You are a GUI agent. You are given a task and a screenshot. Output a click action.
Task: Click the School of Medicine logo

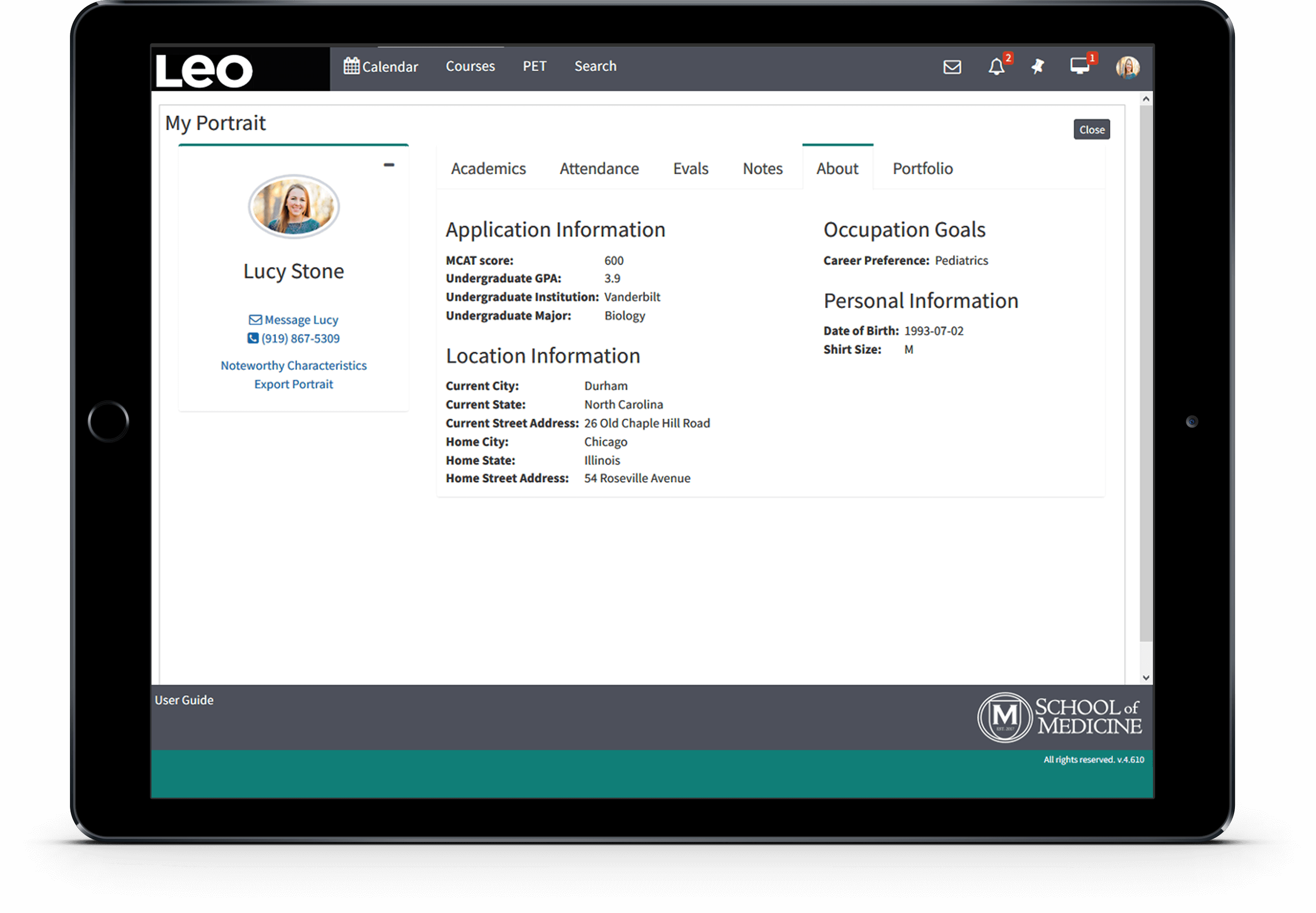[x=1060, y=718]
